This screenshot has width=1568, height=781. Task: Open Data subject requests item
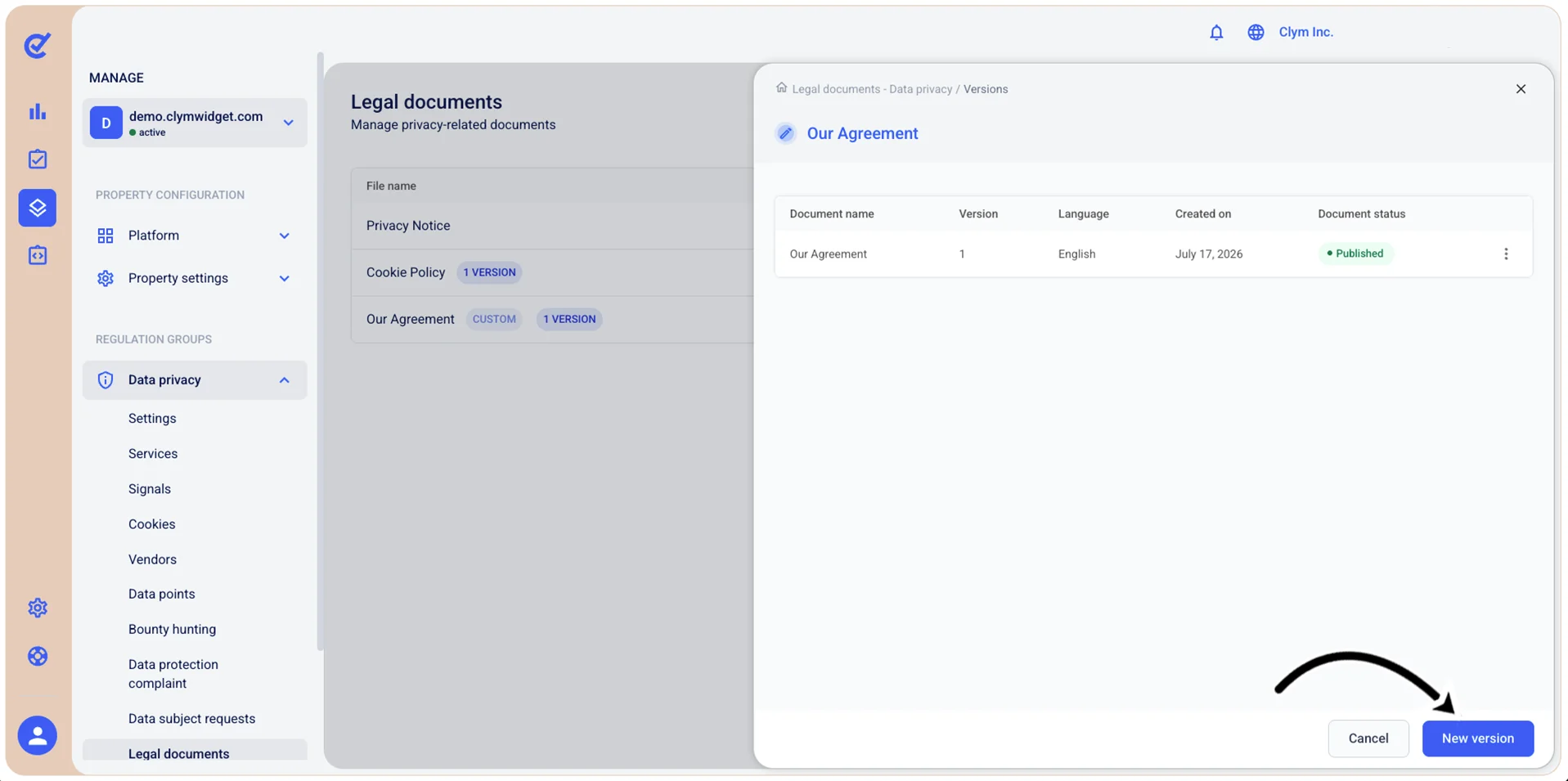coord(192,718)
